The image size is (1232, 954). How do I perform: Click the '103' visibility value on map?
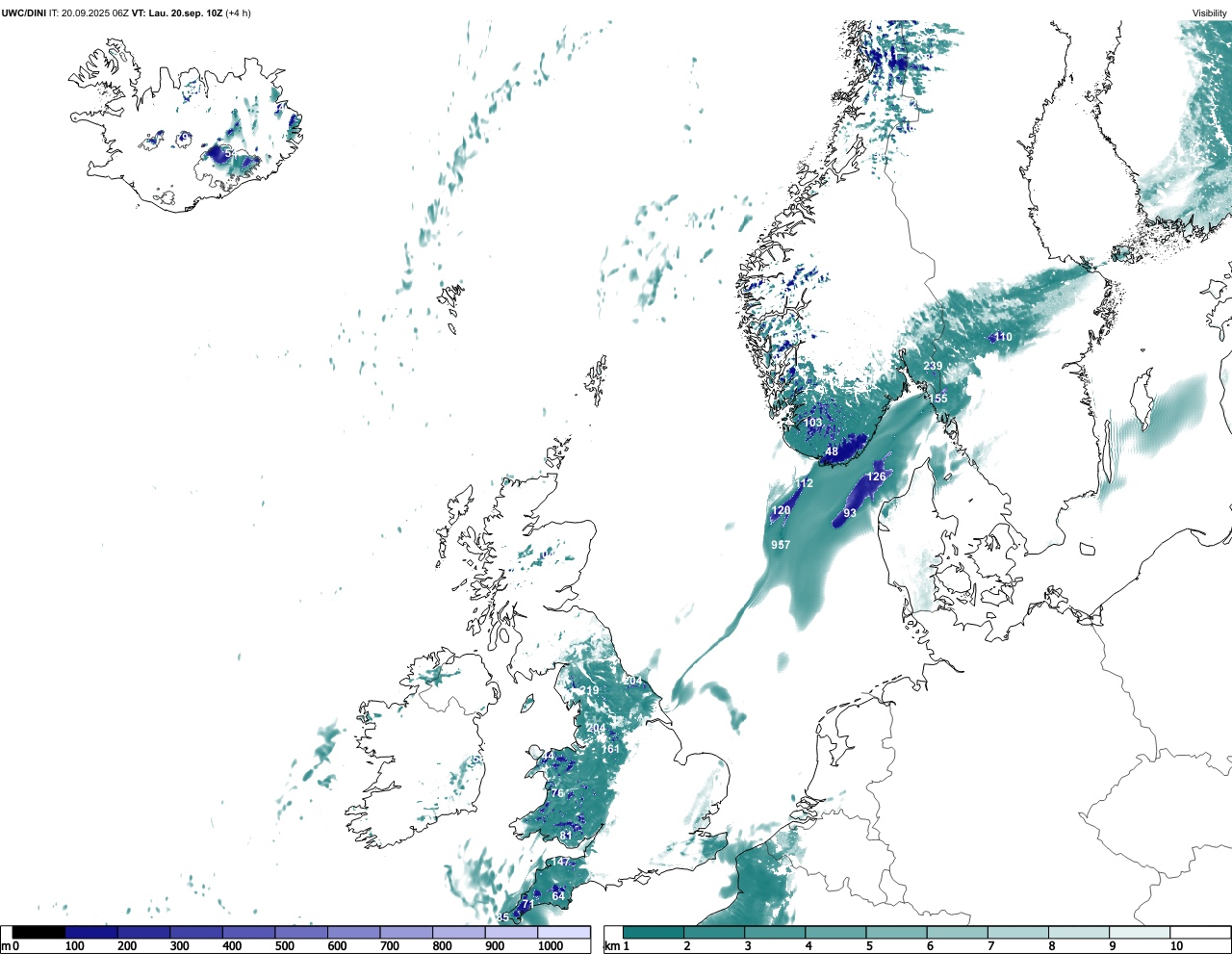(813, 423)
